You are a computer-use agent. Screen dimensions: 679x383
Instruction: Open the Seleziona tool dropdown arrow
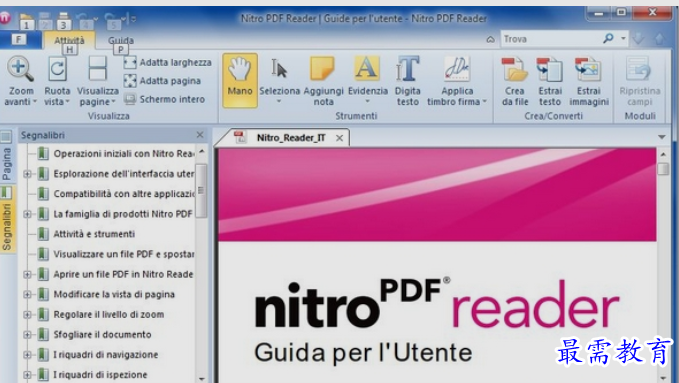279,101
